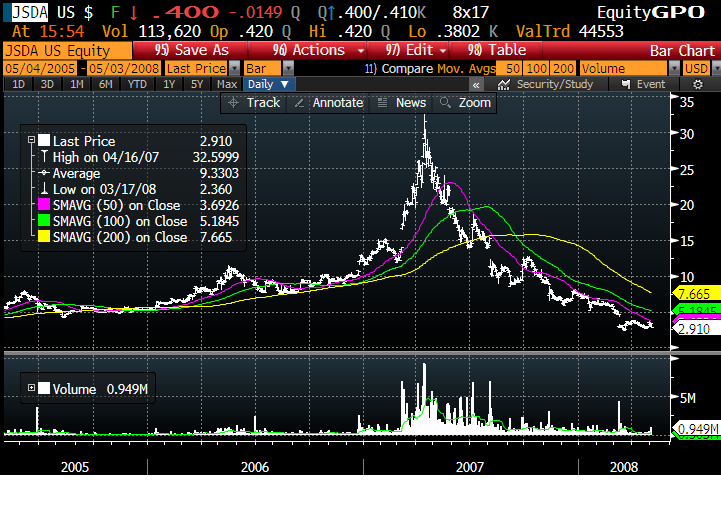Collapse the Last Price legend tree

coord(31,140)
